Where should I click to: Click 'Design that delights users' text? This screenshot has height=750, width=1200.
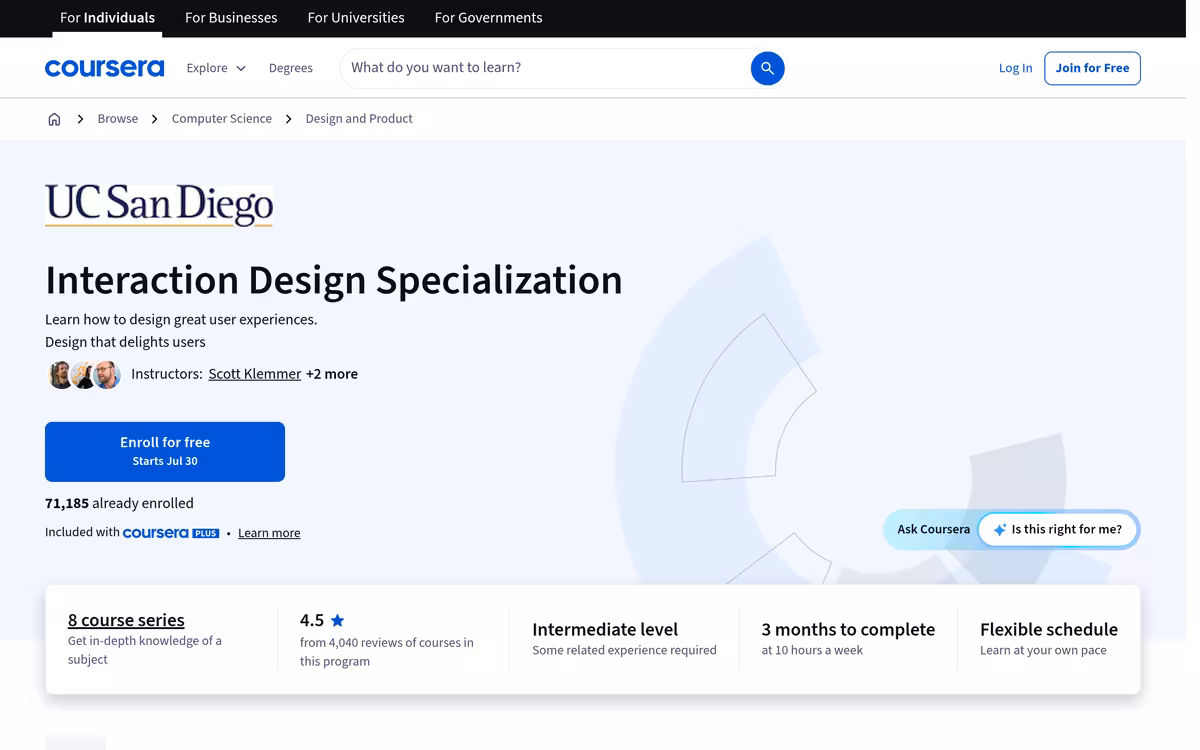125,342
